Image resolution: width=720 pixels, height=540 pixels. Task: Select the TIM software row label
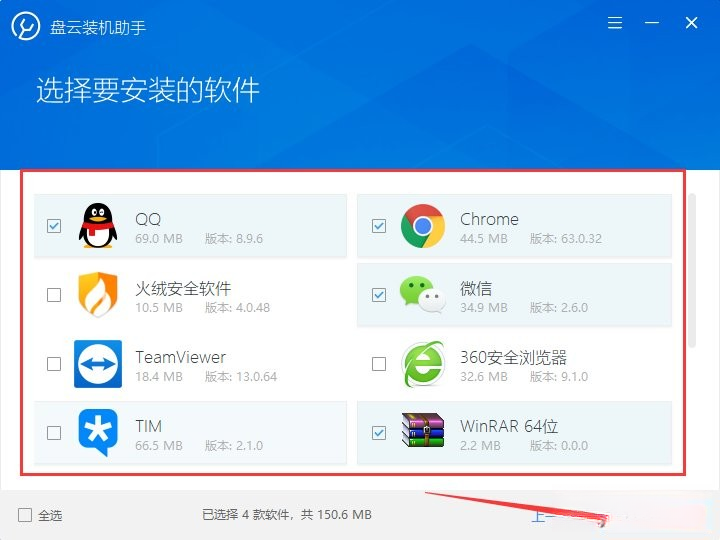point(148,426)
